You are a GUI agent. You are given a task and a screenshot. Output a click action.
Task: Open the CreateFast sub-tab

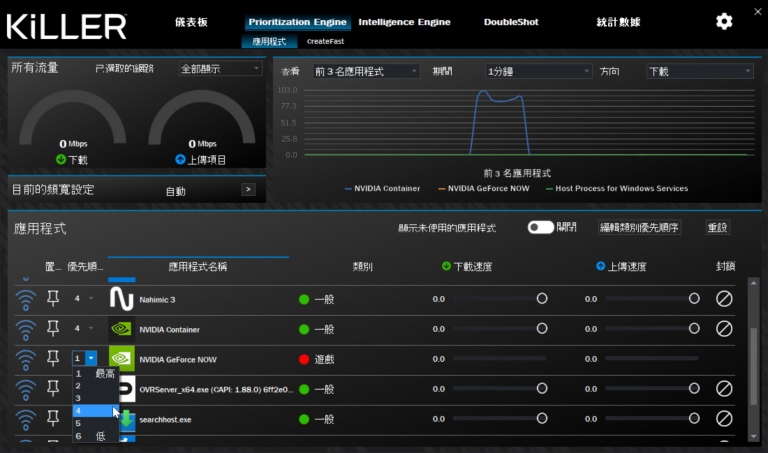click(325, 42)
